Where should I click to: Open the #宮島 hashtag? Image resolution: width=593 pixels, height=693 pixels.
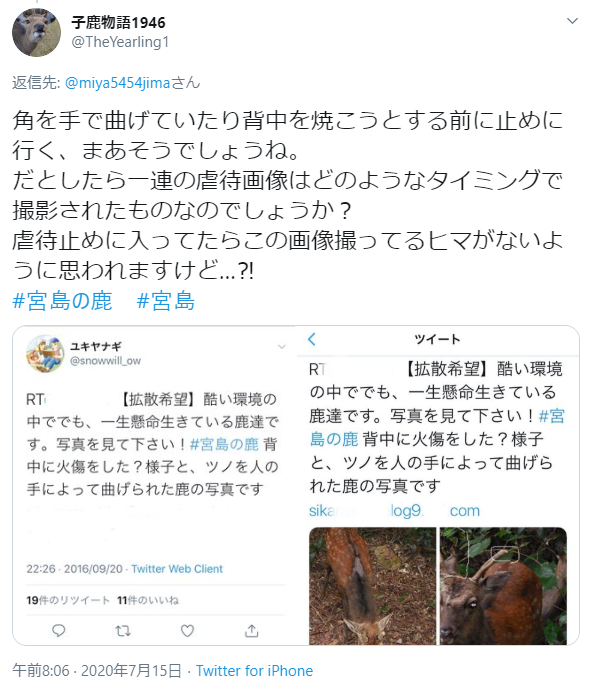point(166,301)
